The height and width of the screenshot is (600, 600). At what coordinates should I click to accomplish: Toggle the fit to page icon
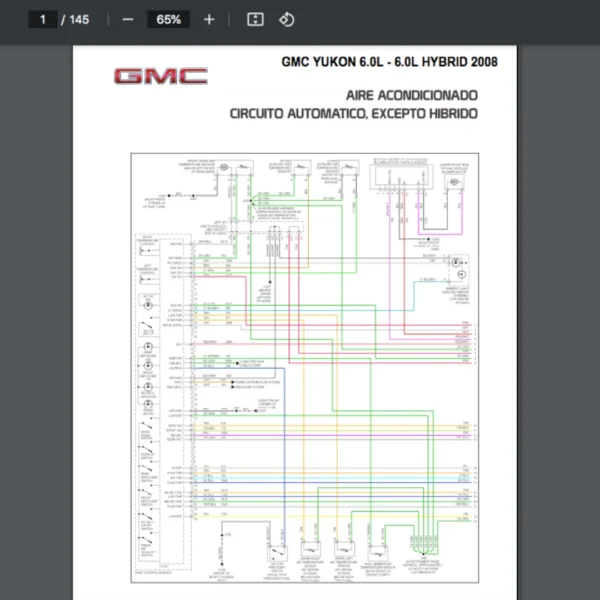[255, 19]
